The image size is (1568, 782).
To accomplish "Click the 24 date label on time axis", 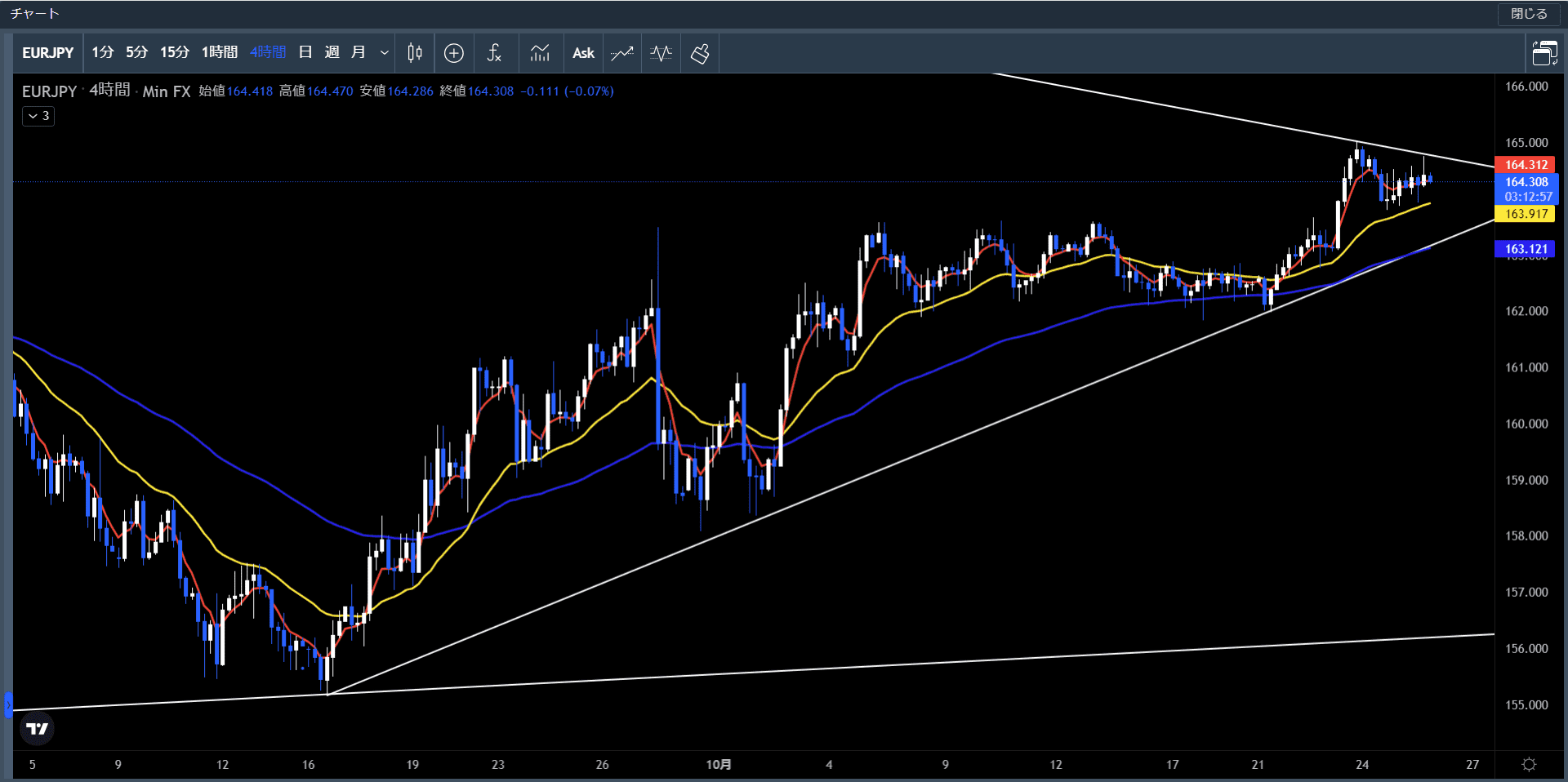I will [x=1362, y=765].
